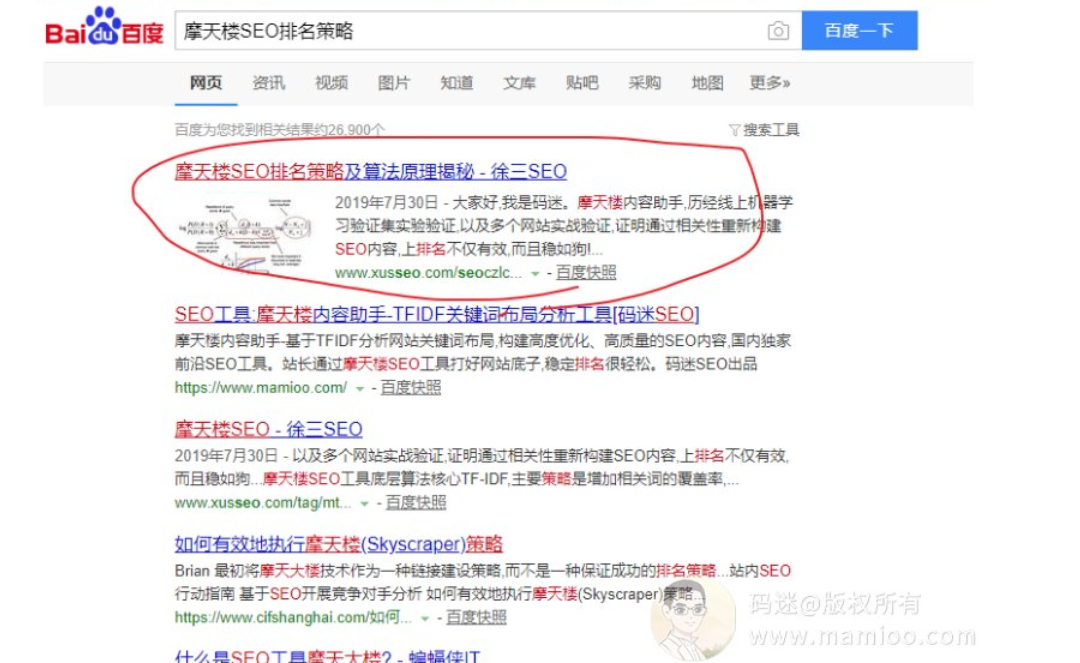This screenshot has height=663, width=1080.
Task: Click the first result's thumbnail image
Action: 245,234
